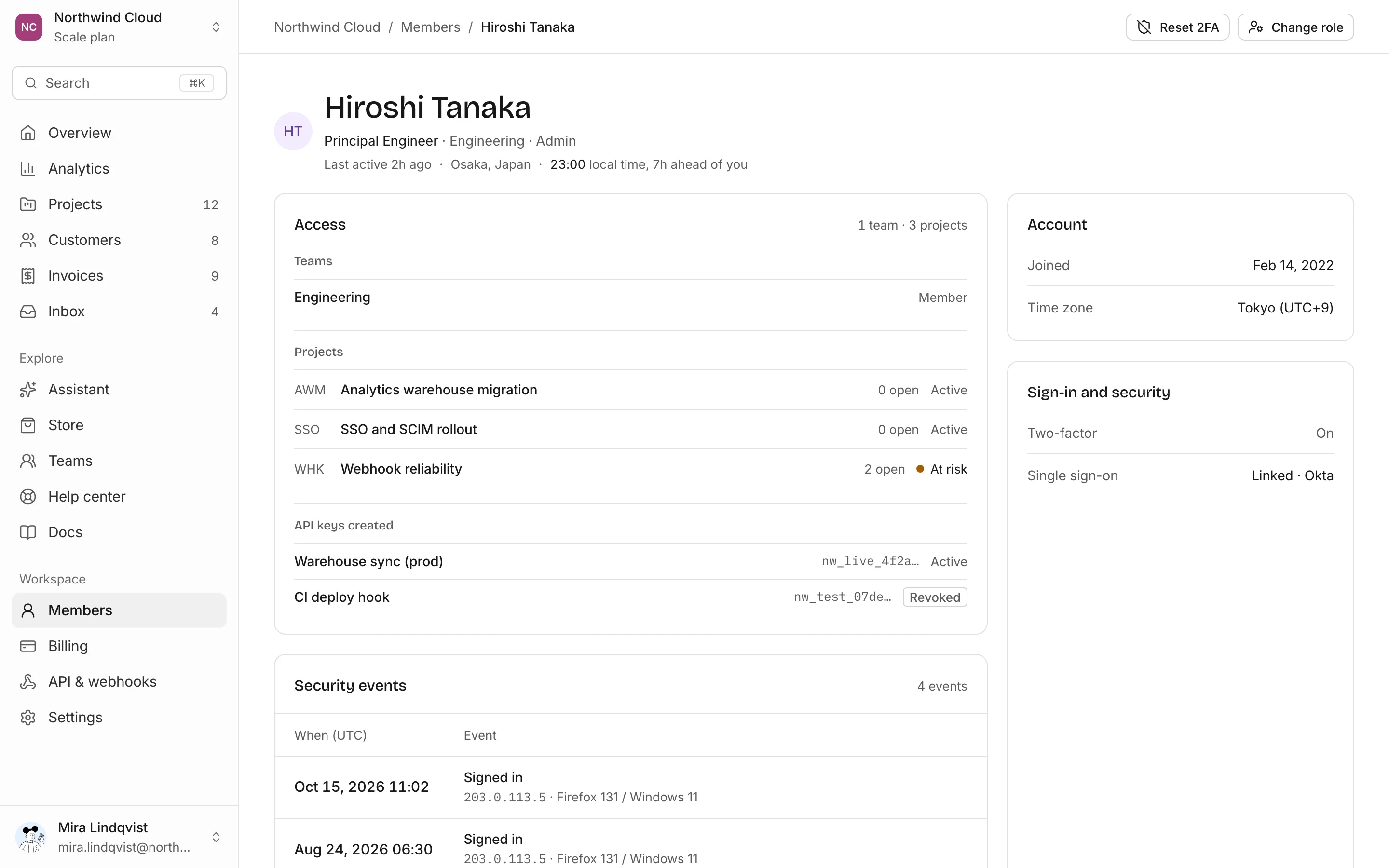
Task: Click the HT avatar circle
Action: point(293,131)
